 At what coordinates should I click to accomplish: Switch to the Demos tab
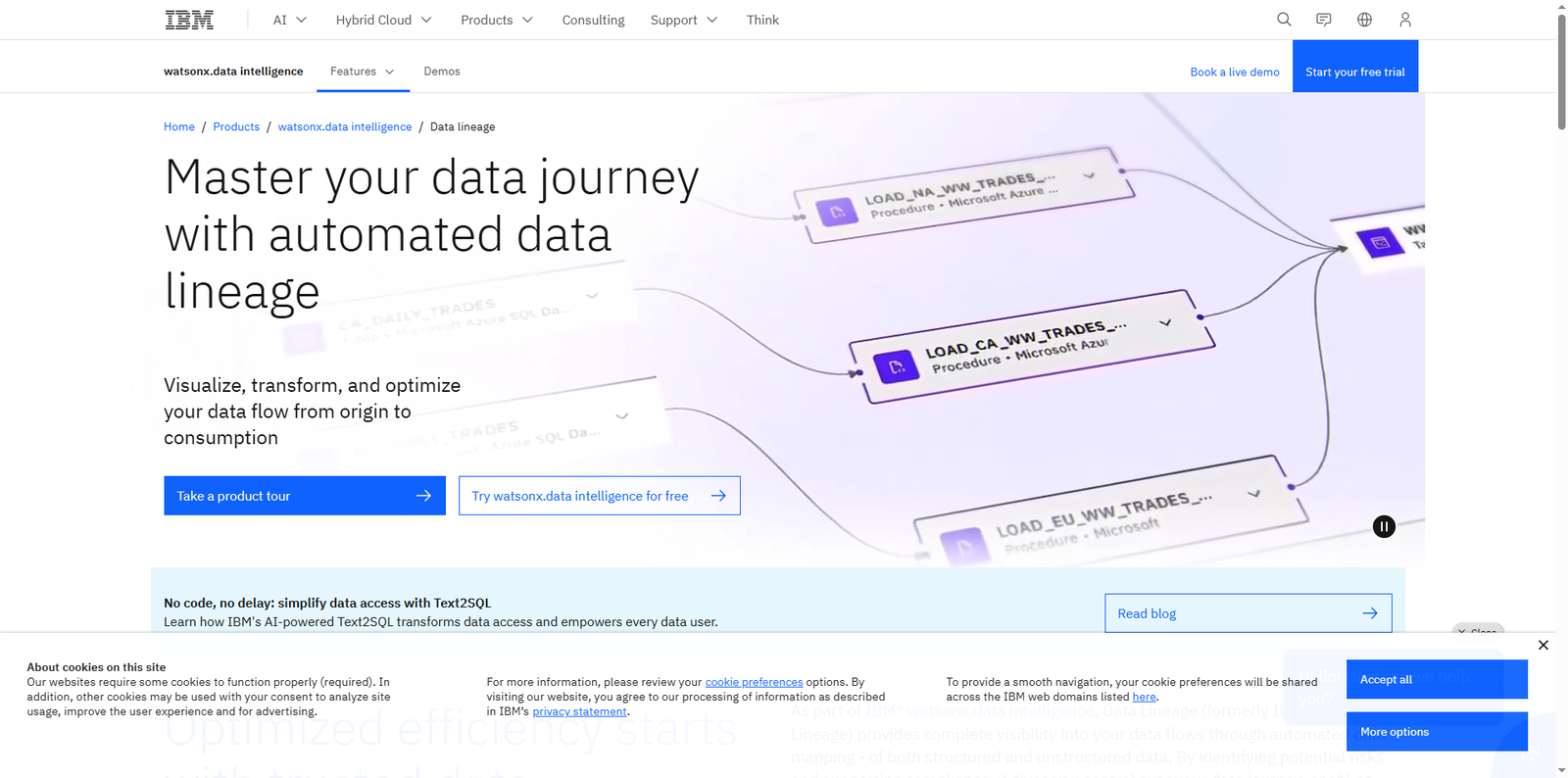442,72
